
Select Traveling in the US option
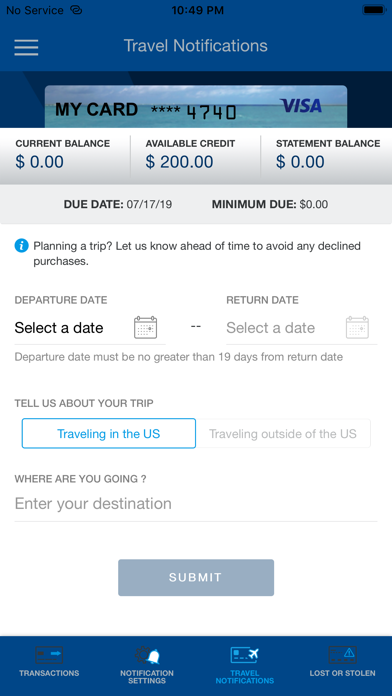point(109,434)
